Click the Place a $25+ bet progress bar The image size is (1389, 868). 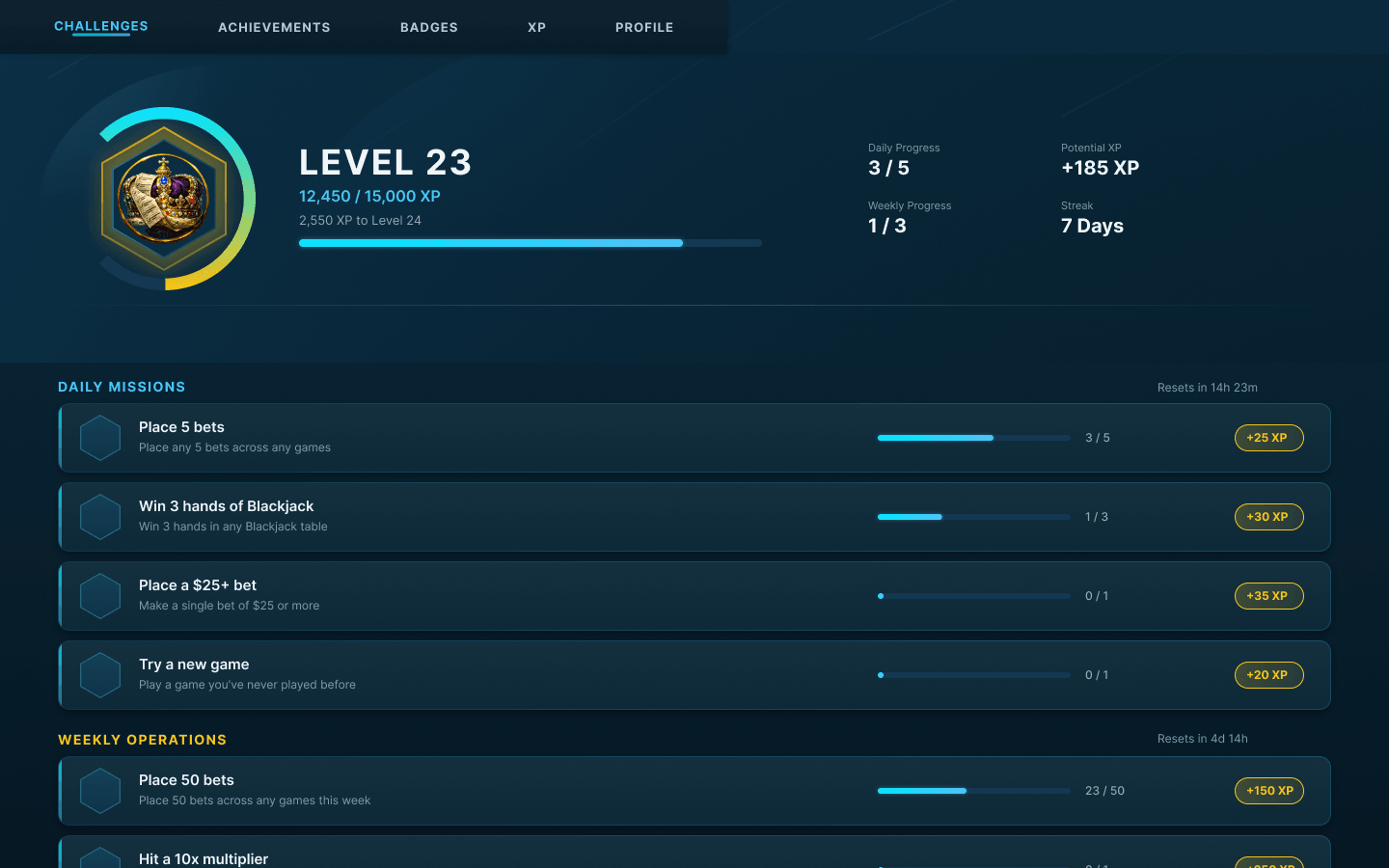coord(974,596)
